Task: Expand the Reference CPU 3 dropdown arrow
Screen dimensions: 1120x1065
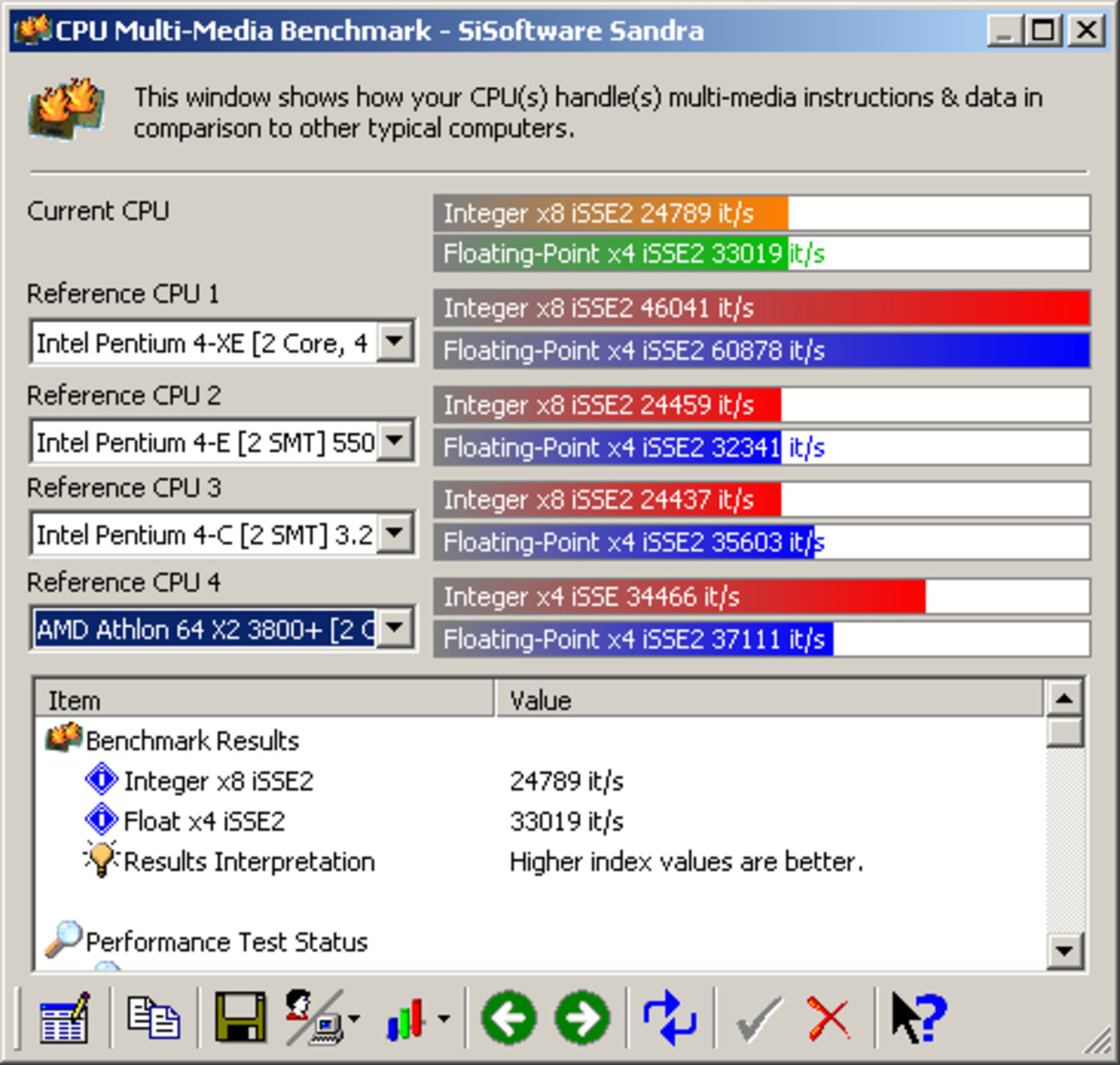Action: coord(395,533)
